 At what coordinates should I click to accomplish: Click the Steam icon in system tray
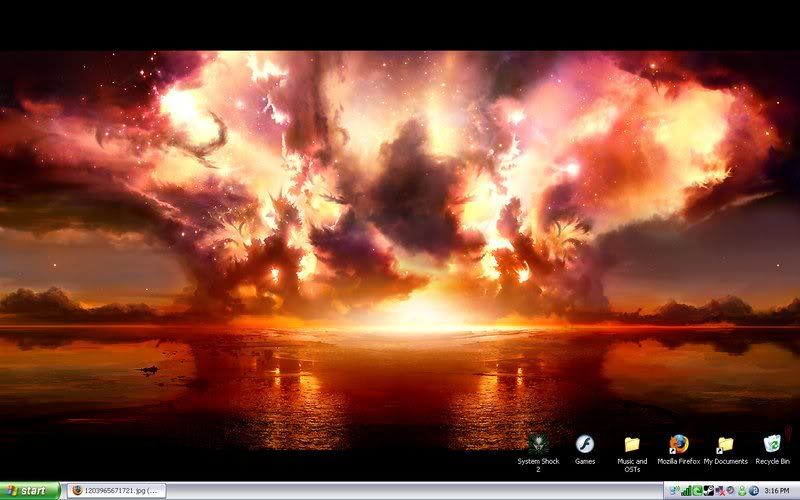708,491
